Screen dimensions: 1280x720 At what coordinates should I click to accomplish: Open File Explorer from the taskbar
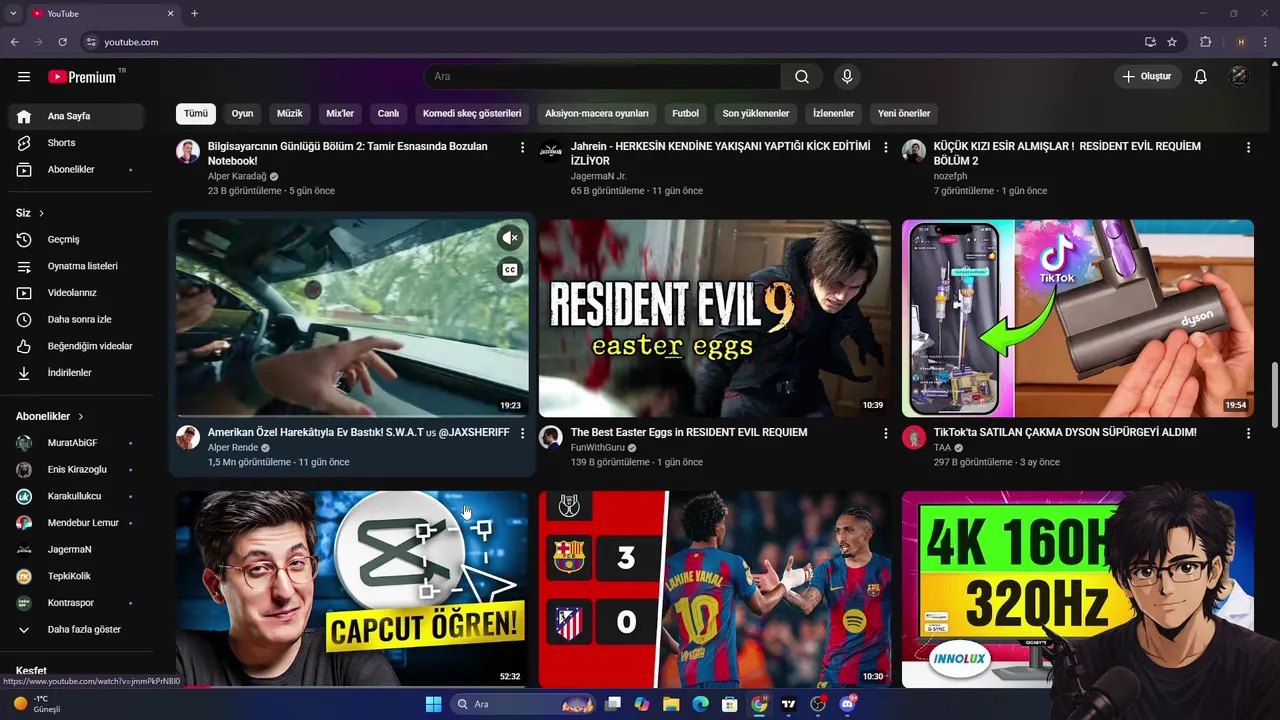coord(671,704)
